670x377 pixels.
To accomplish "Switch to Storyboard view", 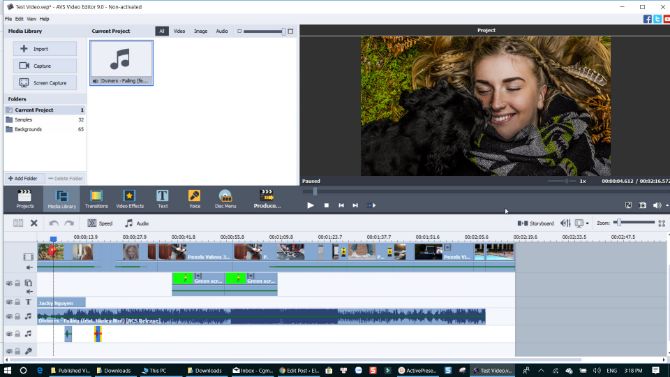I will tap(535, 223).
